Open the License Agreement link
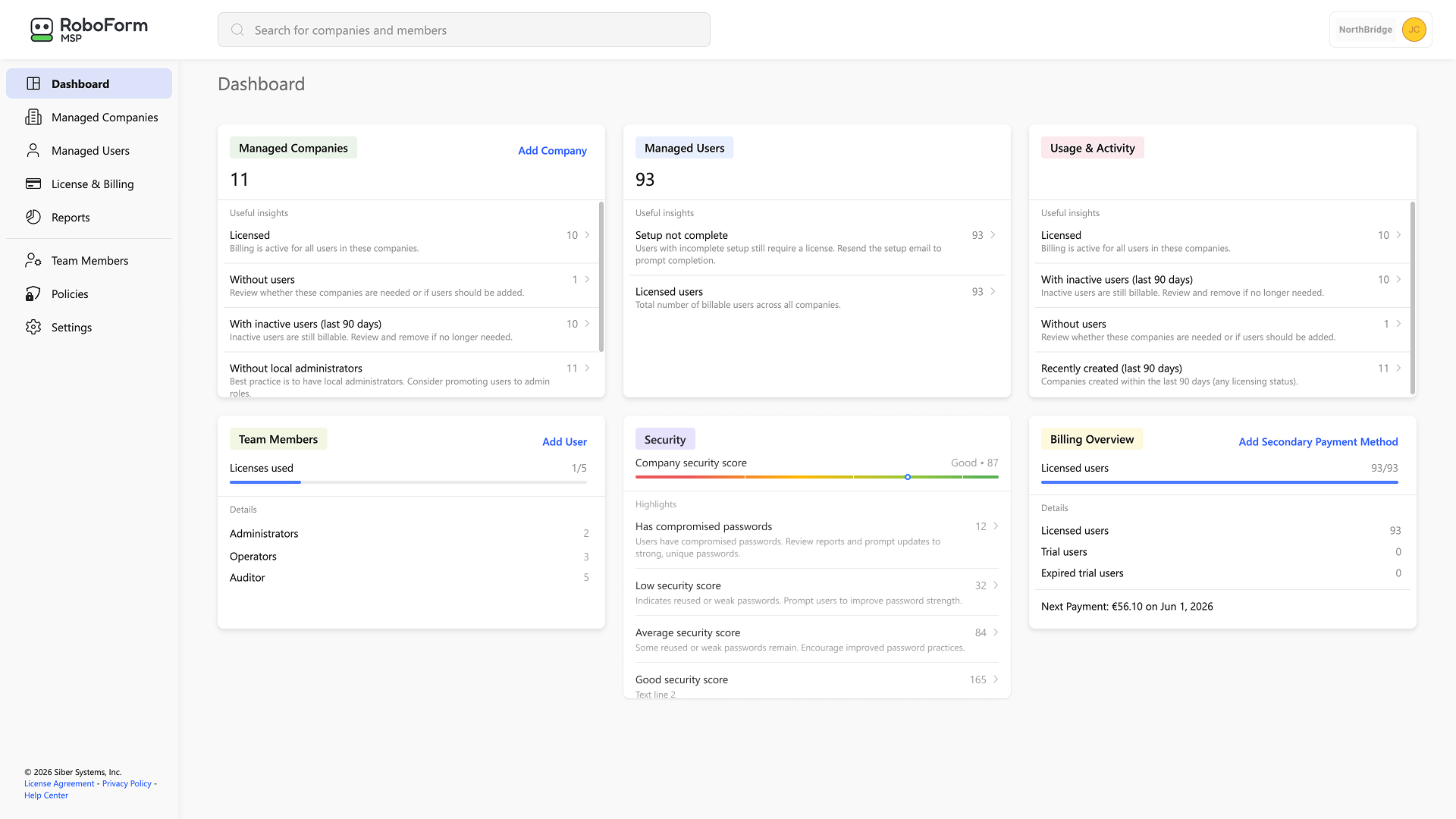1456x819 pixels. tap(59, 783)
